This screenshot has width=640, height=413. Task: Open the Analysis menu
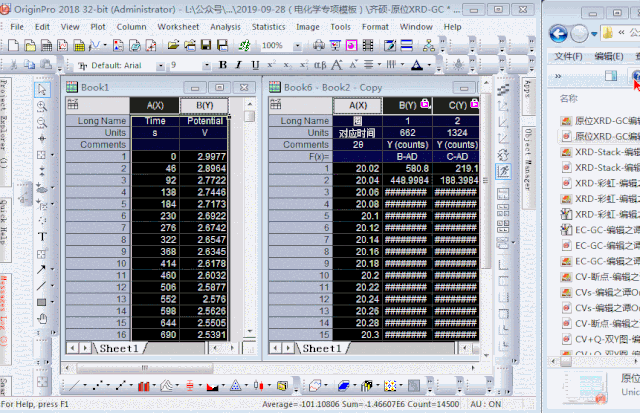pyautogui.click(x=224, y=27)
